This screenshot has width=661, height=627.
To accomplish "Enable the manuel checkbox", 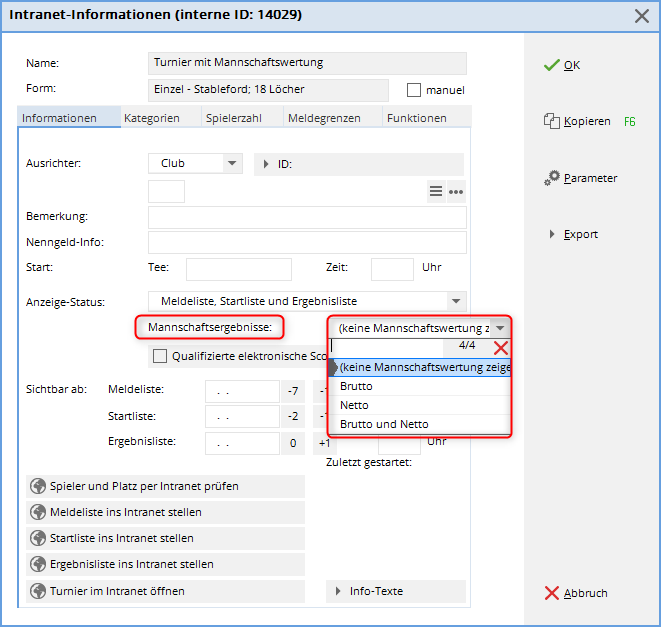I will click(x=414, y=90).
